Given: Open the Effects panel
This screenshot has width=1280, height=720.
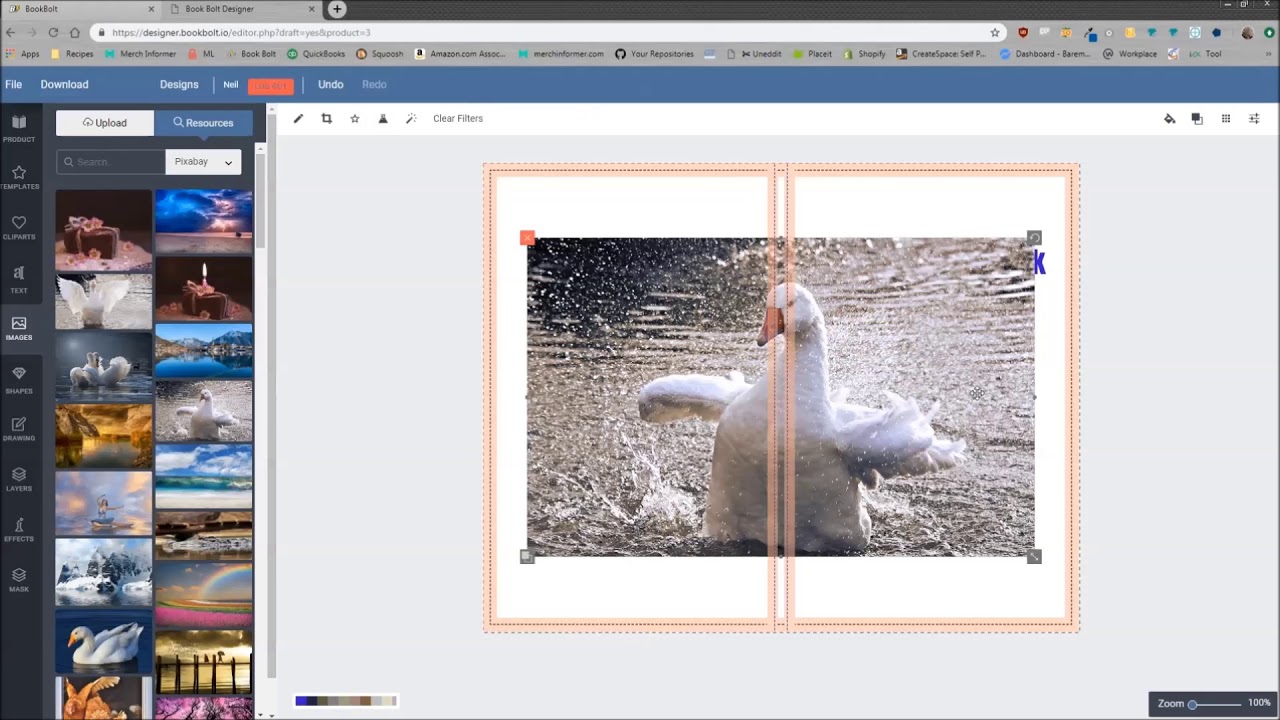Looking at the screenshot, I should [x=18, y=530].
